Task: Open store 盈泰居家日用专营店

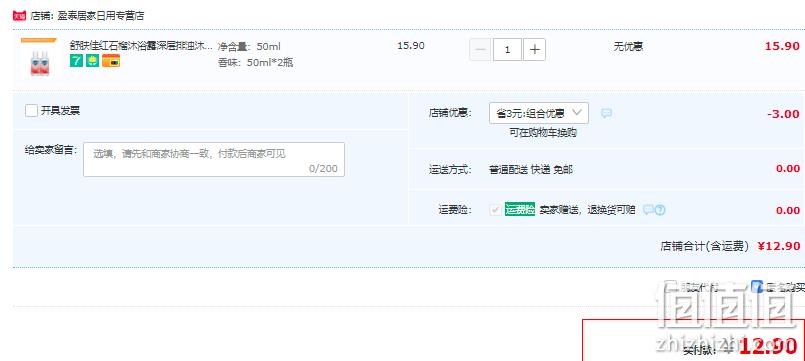Action: click(x=102, y=16)
